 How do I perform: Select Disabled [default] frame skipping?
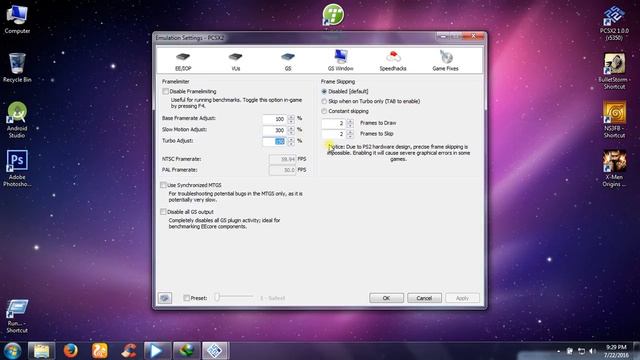pyautogui.click(x=324, y=91)
